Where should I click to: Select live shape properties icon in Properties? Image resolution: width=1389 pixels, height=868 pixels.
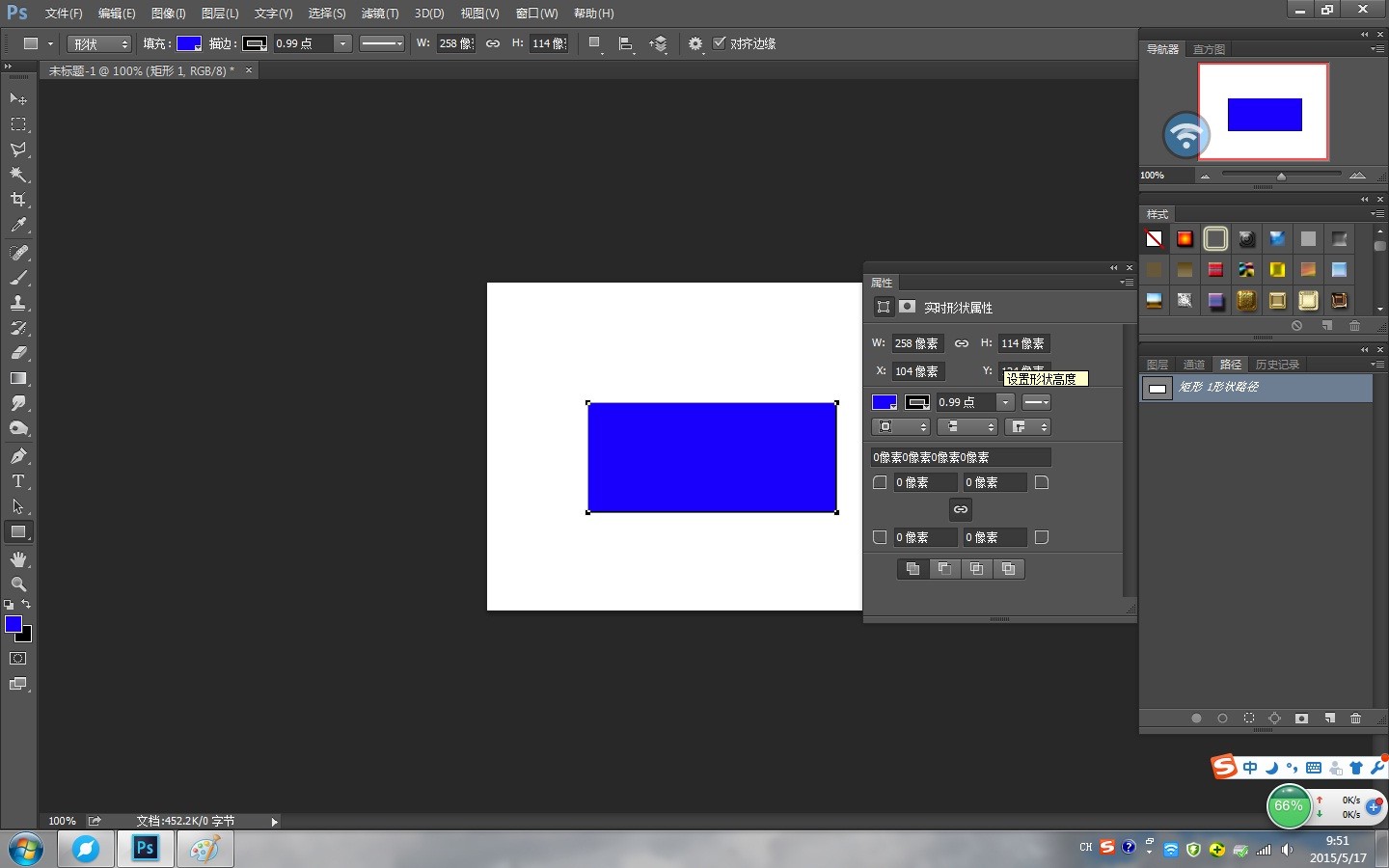[x=883, y=307]
